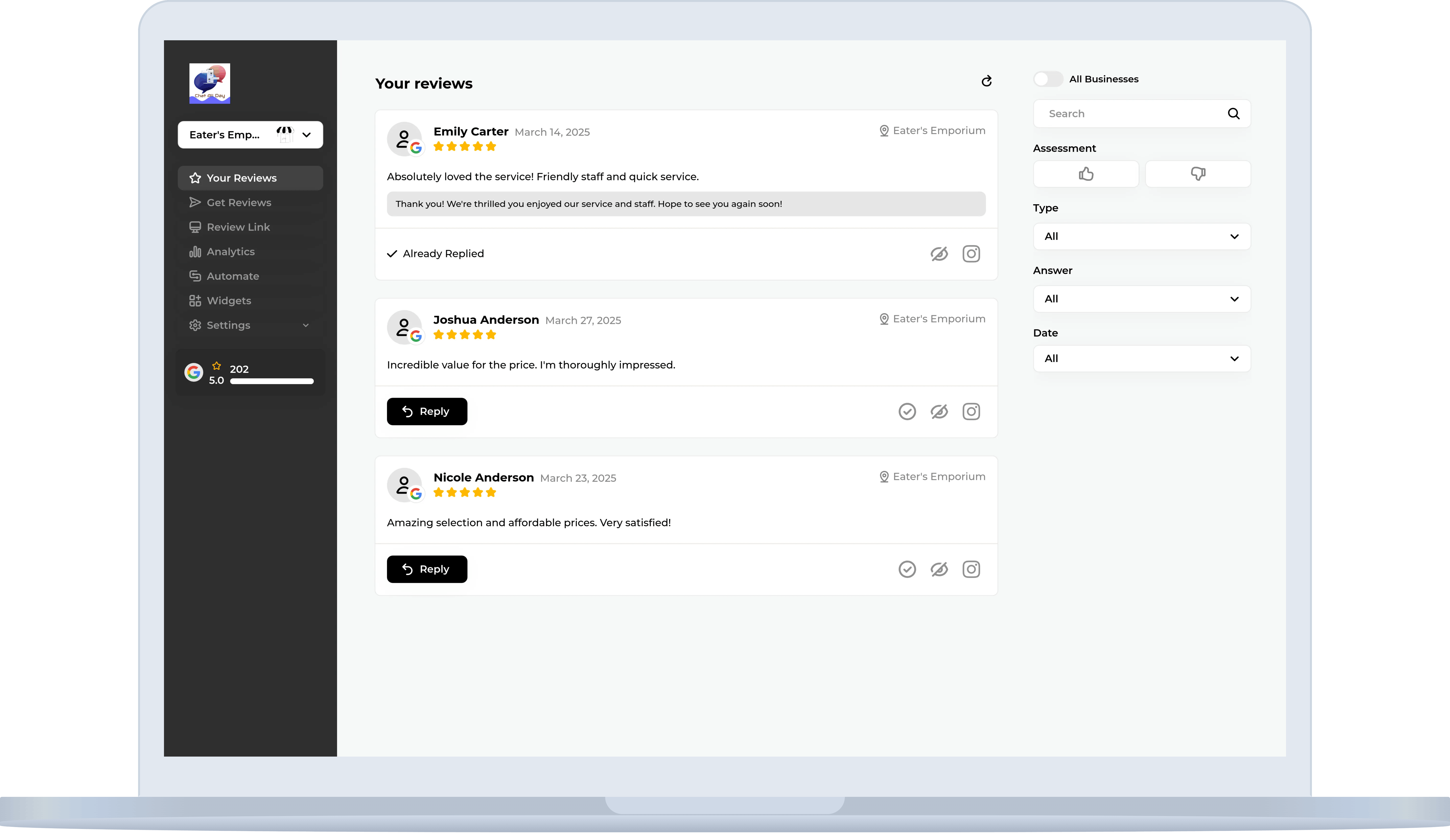Filter by thumbs up assessment
Image resolution: width=1450 pixels, height=840 pixels.
tap(1086, 174)
